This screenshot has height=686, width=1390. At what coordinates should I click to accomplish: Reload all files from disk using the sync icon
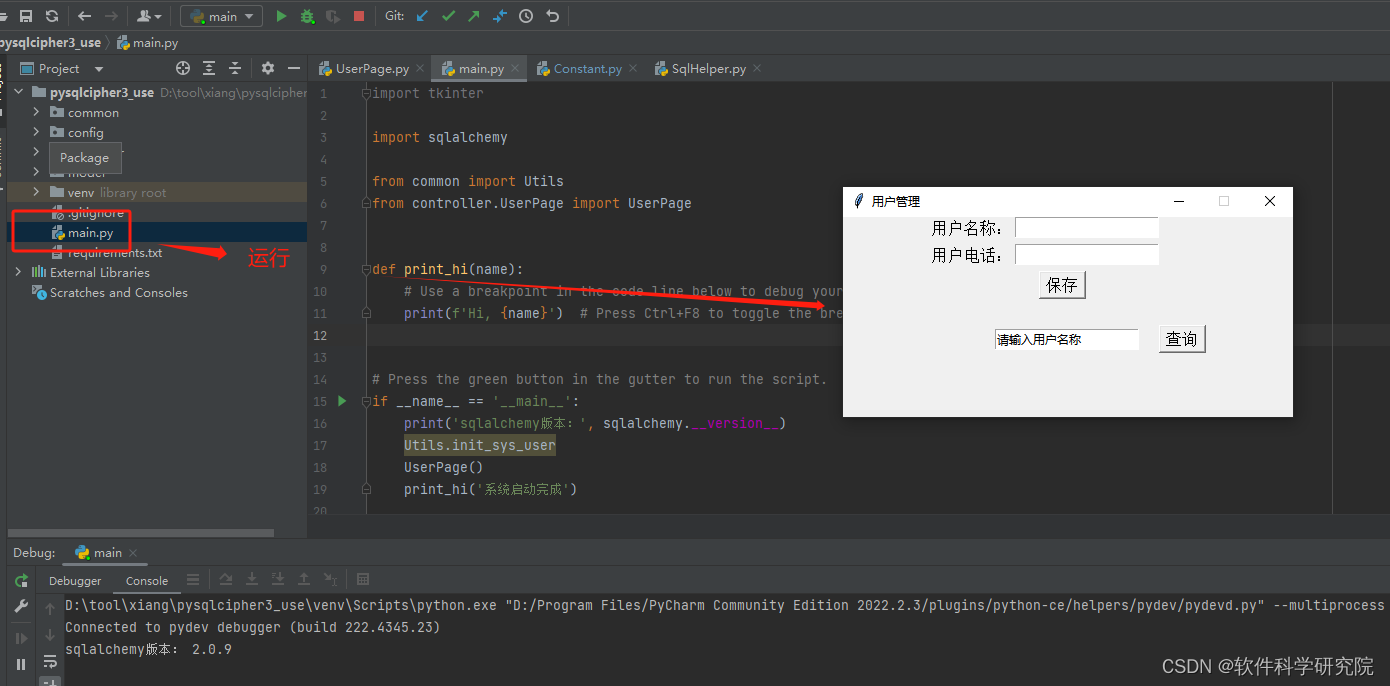52,16
